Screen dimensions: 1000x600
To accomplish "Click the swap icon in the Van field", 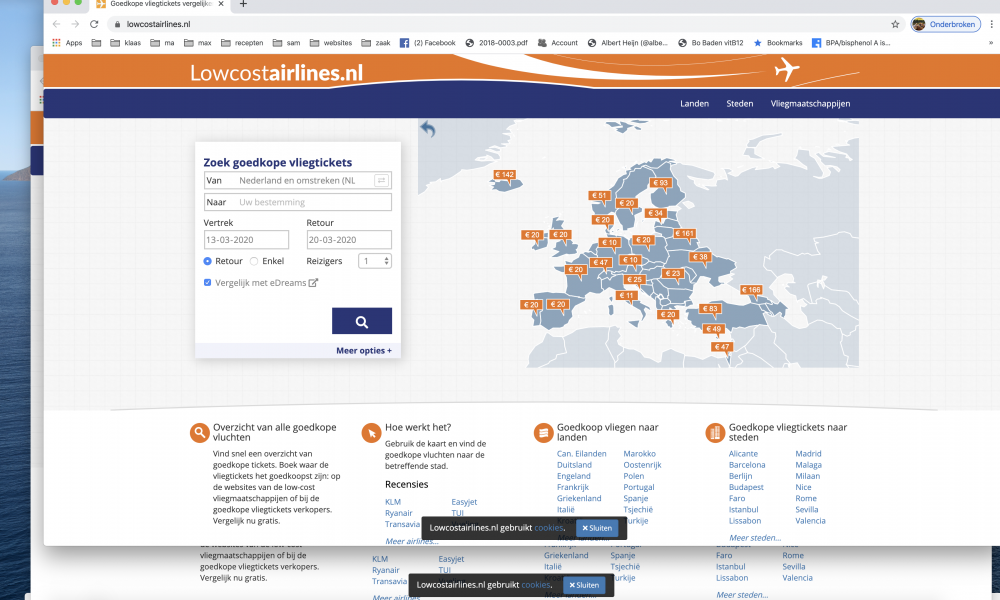I will 381,180.
